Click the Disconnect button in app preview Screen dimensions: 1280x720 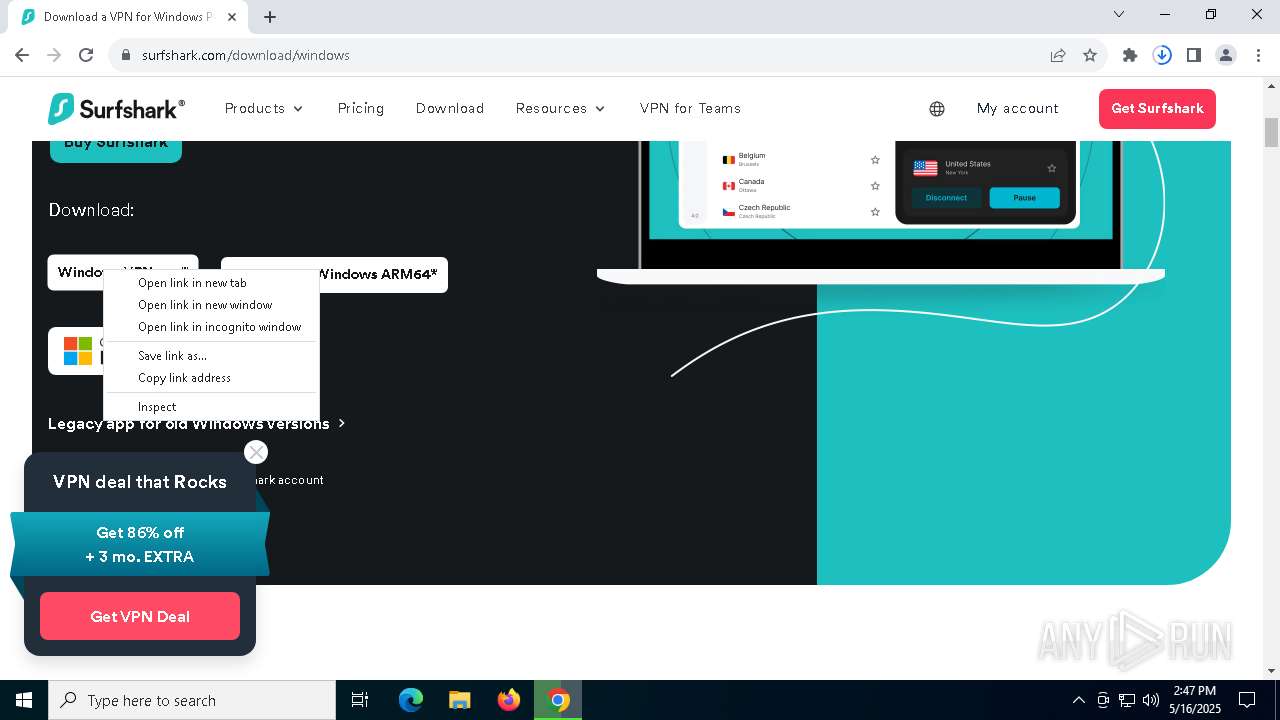coord(946,198)
